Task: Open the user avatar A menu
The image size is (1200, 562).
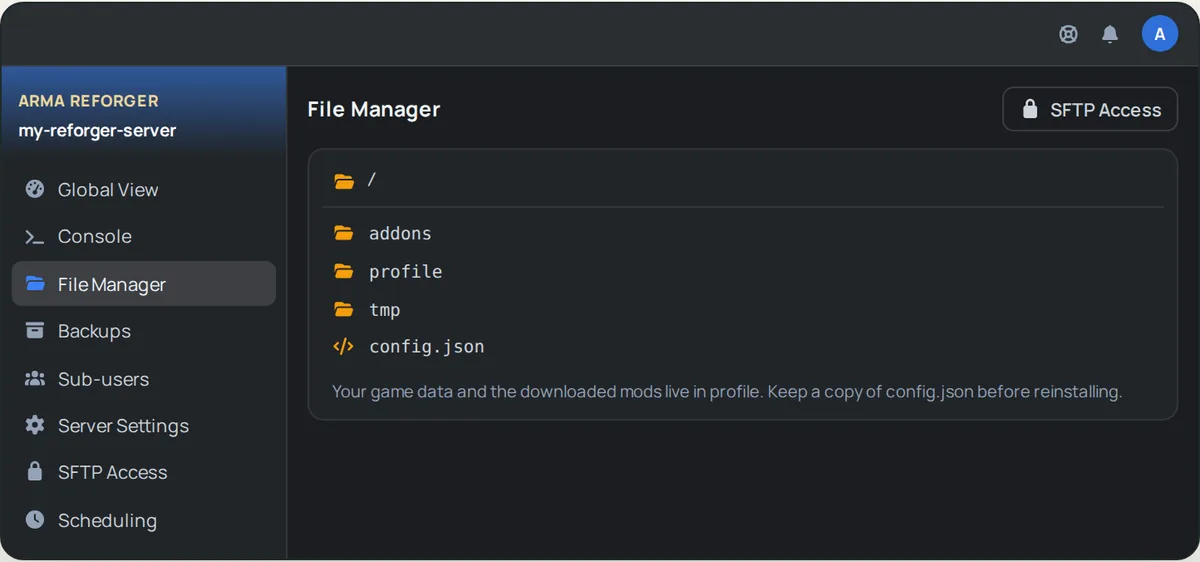Action: click(x=1160, y=34)
